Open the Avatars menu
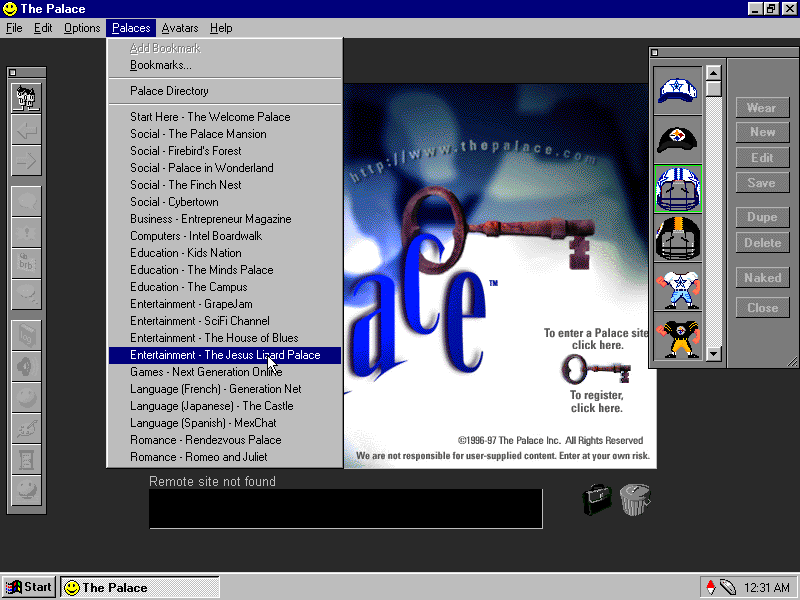Viewport: 800px width, 600px height. [x=179, y=28]
